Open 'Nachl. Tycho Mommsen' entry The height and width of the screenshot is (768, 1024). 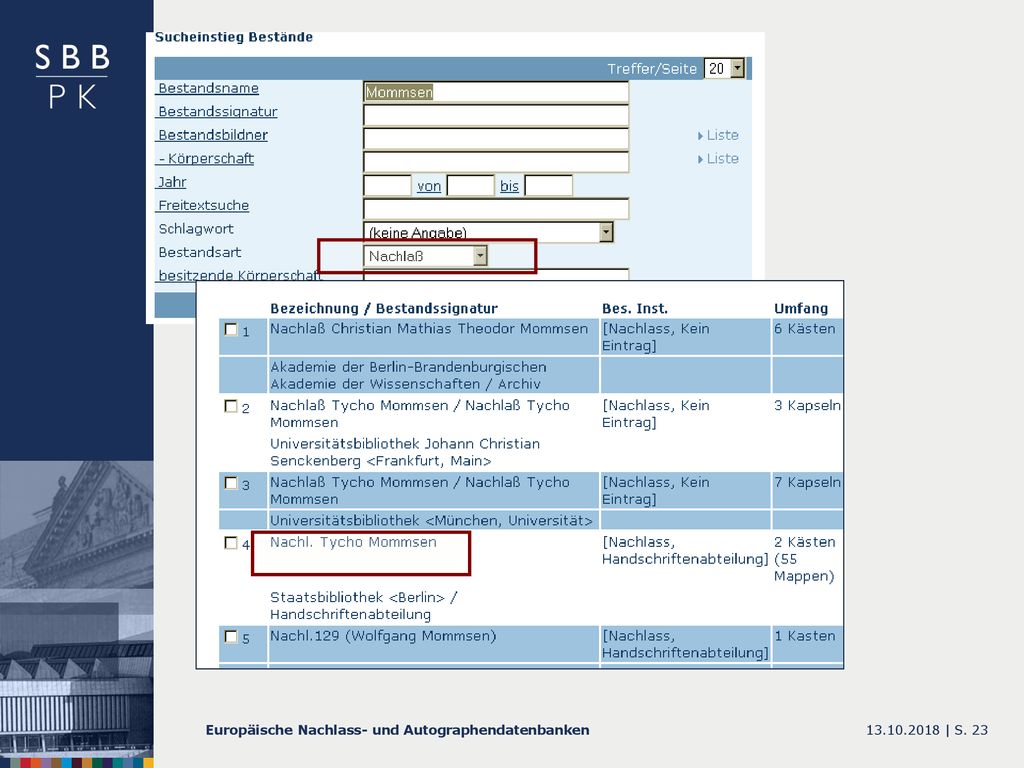[353, 543]
